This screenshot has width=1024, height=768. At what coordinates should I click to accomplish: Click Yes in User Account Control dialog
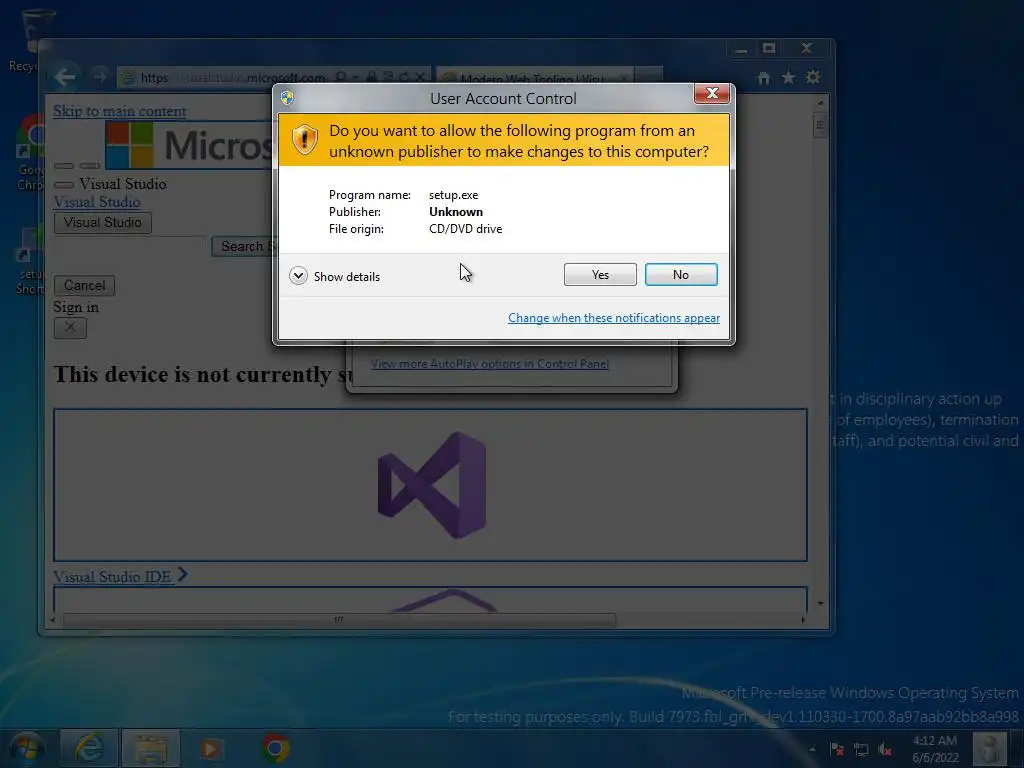pos(600,275)
